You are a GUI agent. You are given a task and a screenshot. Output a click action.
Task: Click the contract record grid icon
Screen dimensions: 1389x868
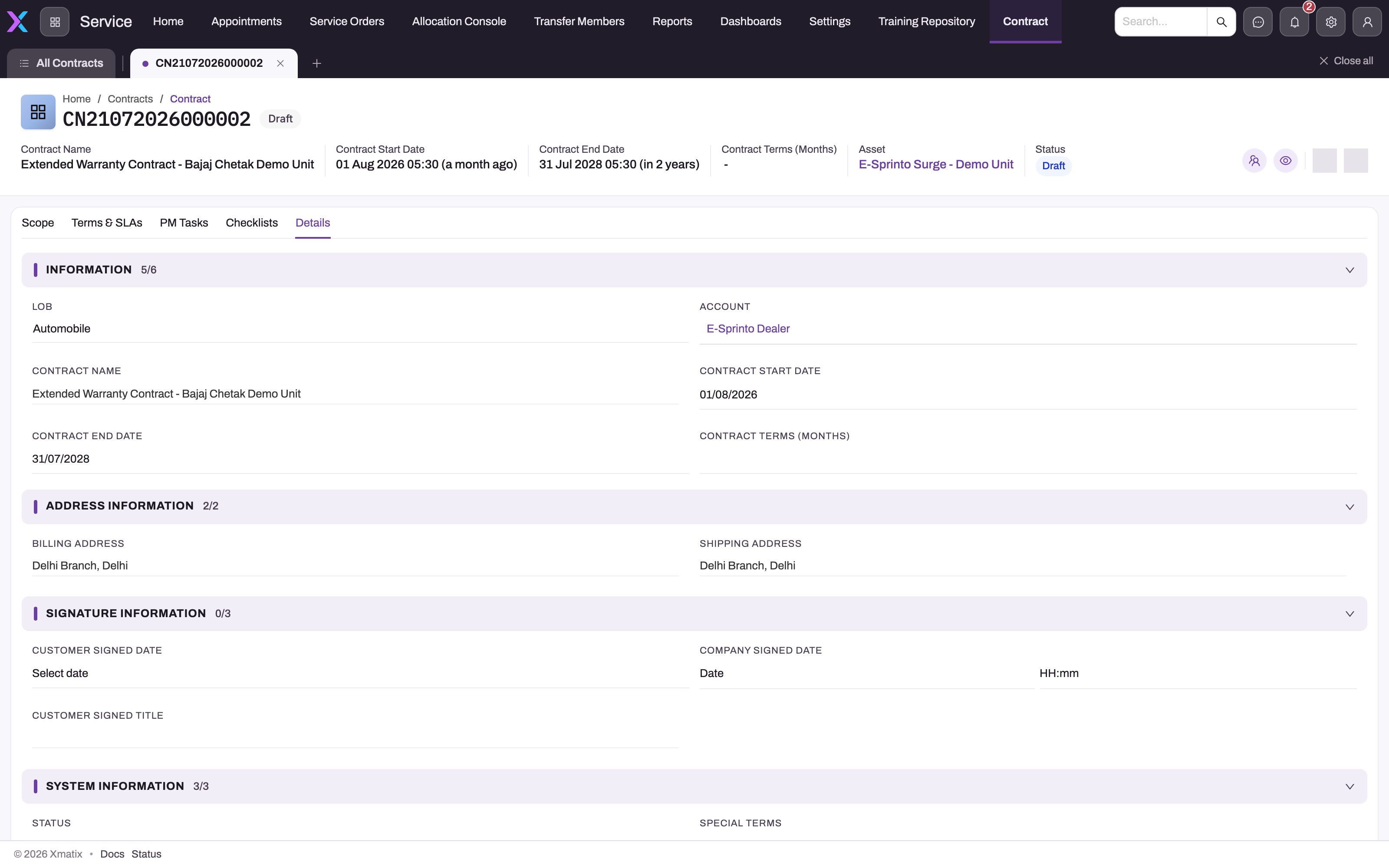point(38,112)
